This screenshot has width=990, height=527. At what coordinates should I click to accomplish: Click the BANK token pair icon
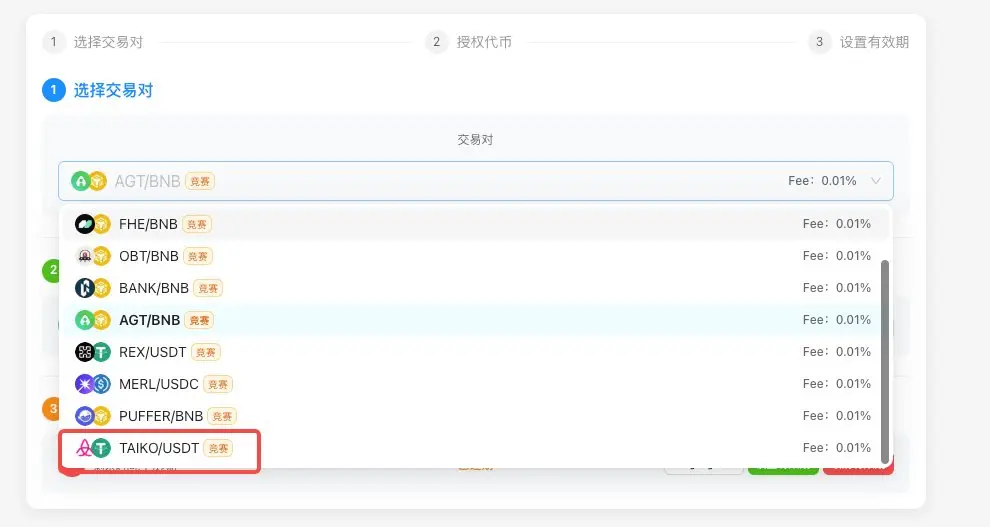[93, 288]
